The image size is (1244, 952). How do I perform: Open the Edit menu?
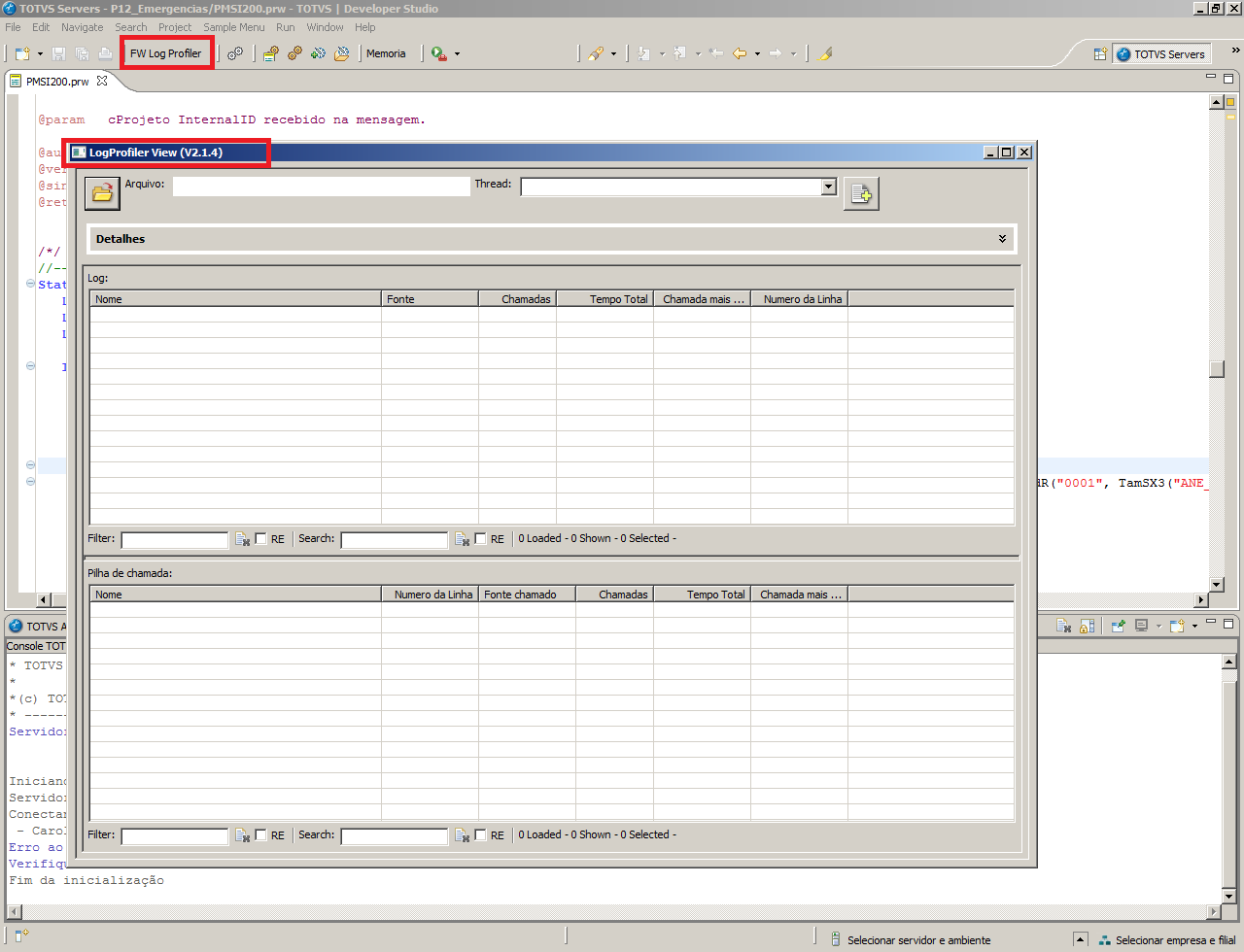tap(41, 27)
